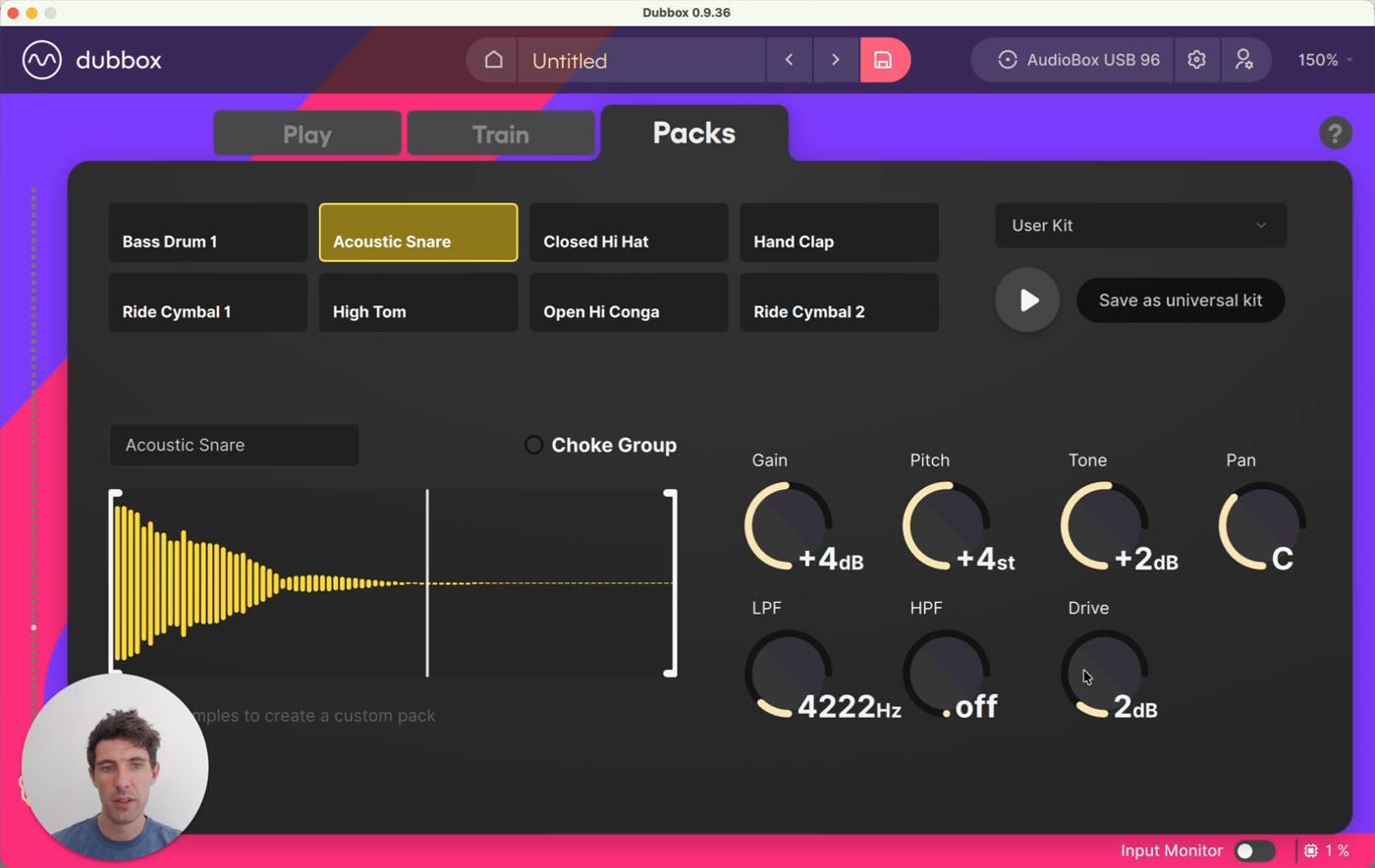The height and width of the screenshot is (868, 1375).
Task: Select the Closed Hi Hat pad
Action: tap(629, 233)
